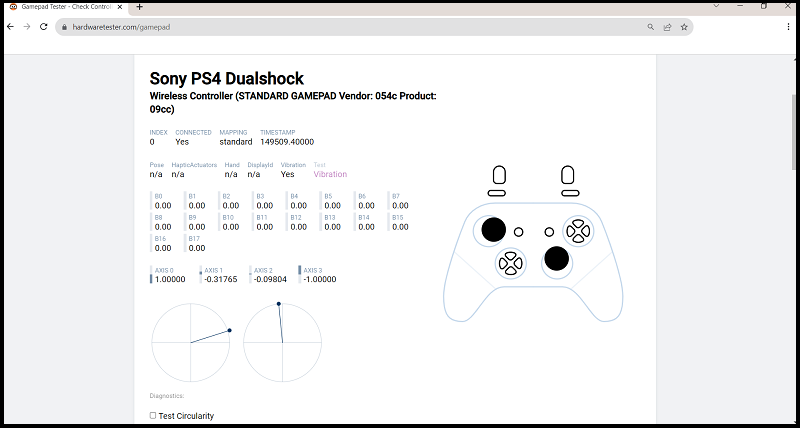This screenshot has width=800, height=428.
Task: Click the AXIS 2 value -0.09804
Action: 270,280
